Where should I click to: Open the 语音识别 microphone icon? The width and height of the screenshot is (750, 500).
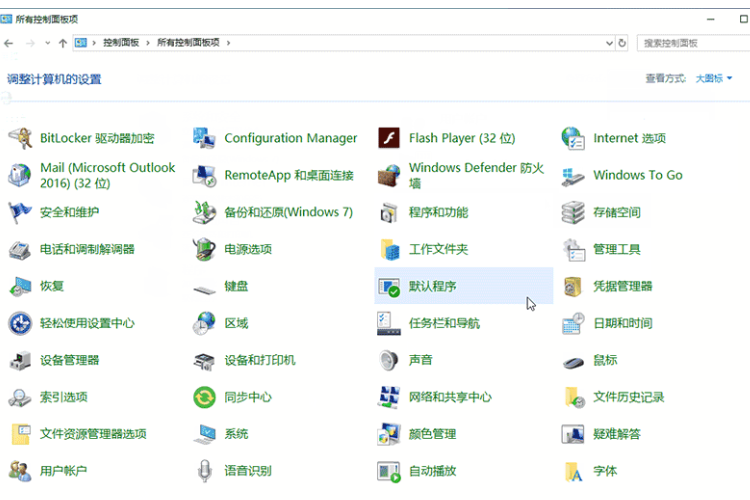pos(204,471)
